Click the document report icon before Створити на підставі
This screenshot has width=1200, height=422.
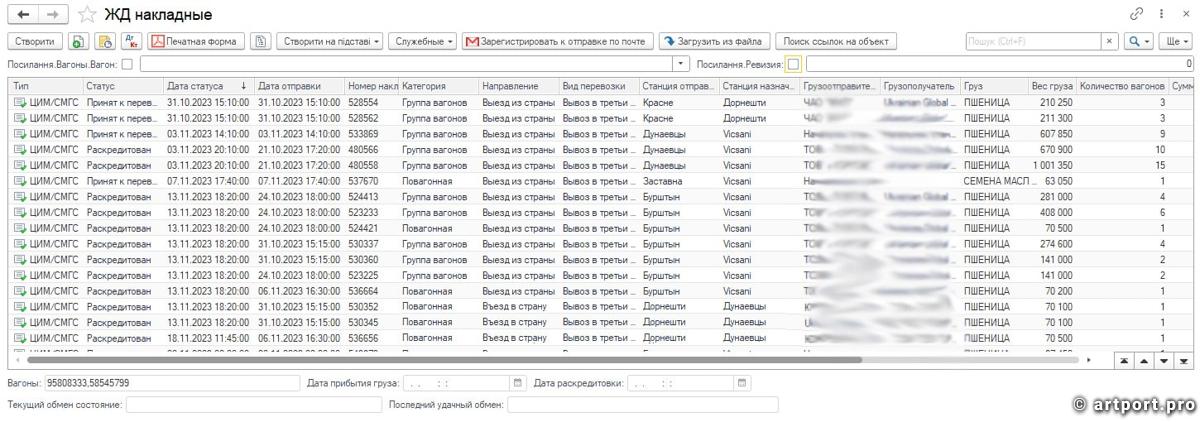click(260, 41)
